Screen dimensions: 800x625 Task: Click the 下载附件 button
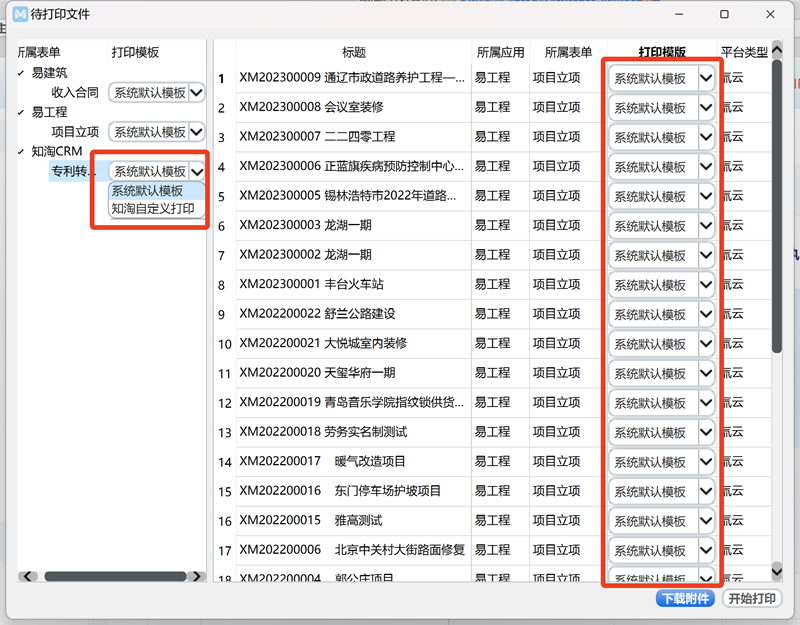click(685, 598)
